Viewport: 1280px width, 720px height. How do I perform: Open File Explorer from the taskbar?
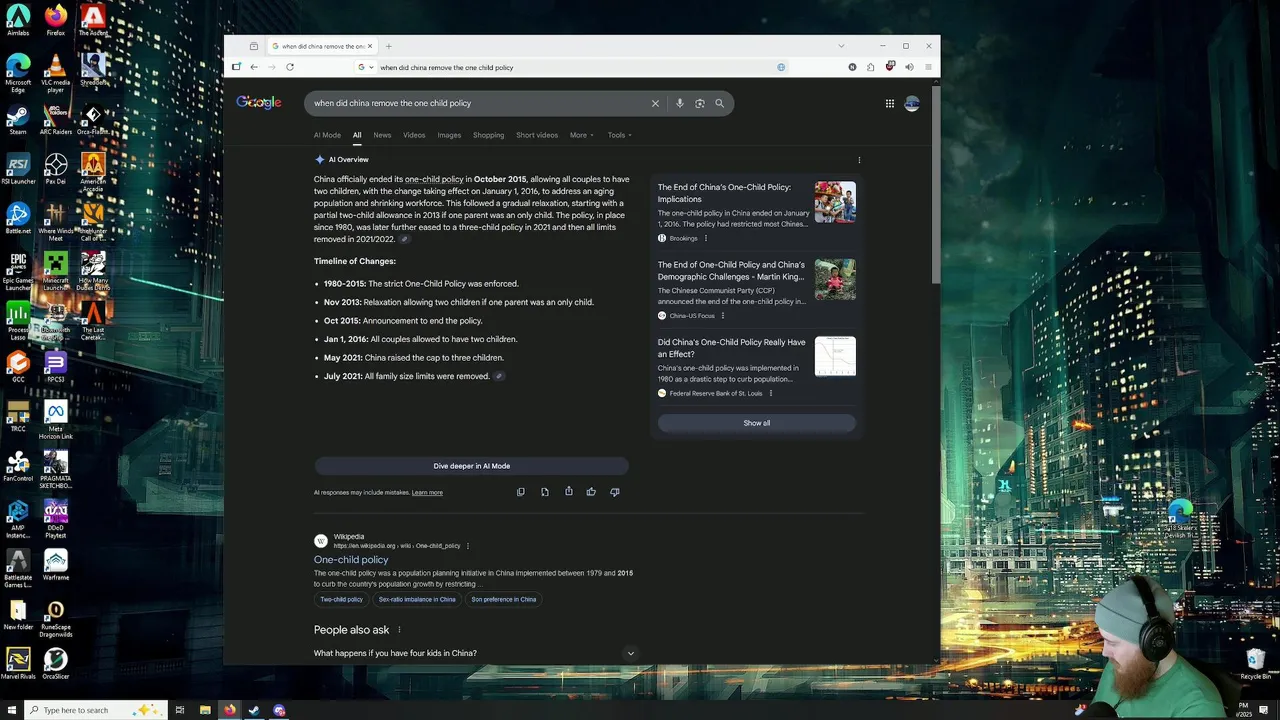[205, 710]
